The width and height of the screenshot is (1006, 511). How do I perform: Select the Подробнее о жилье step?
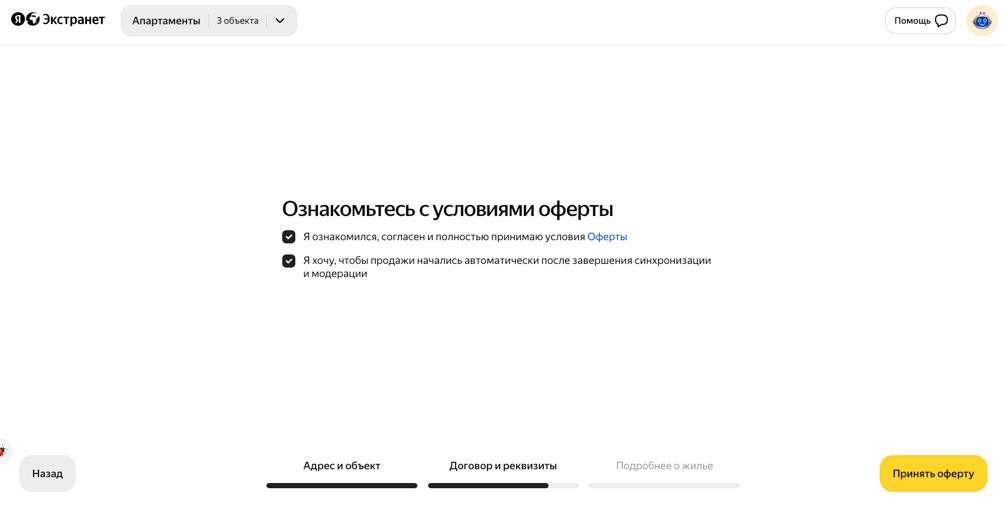tap(664, 466)
